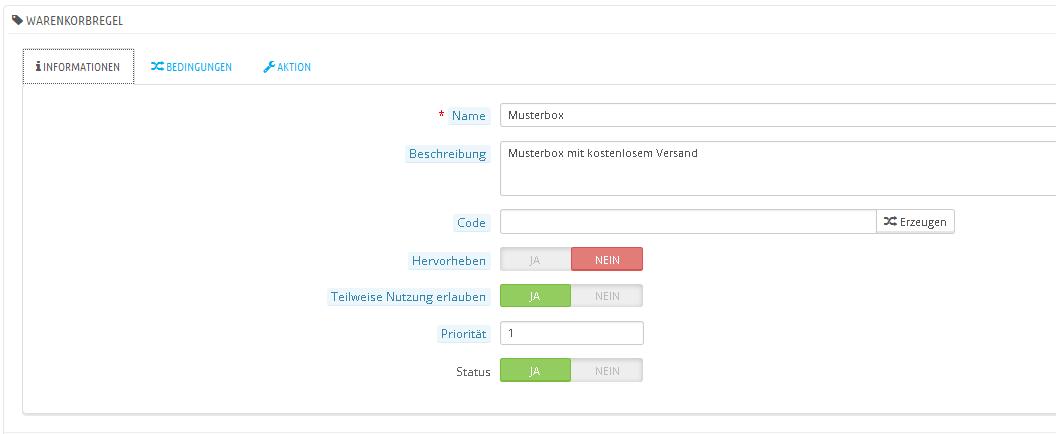
Task: Open the Bedingungen tab
Action: 191,67
